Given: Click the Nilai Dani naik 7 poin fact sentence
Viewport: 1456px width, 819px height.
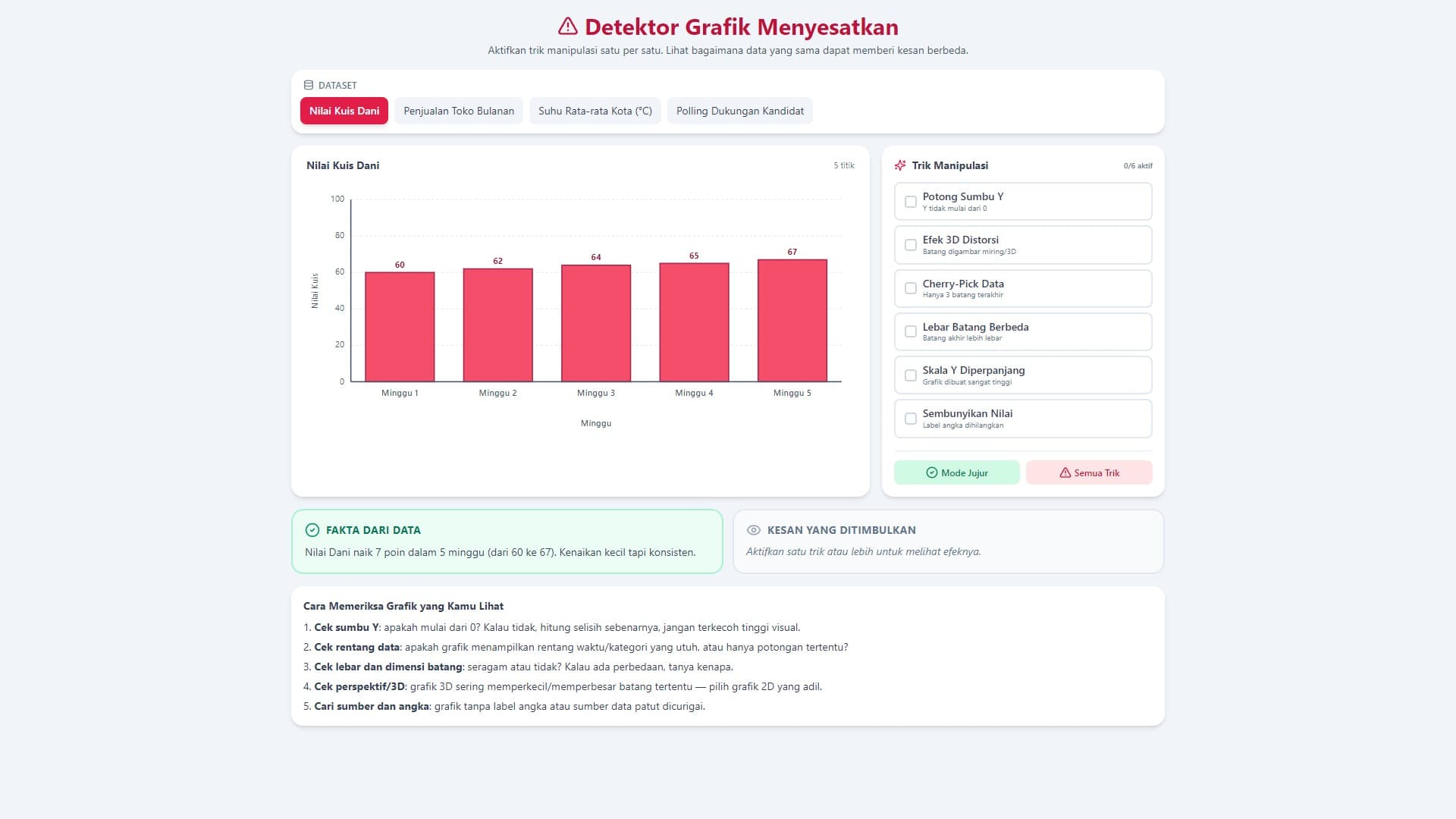Looking at the screenshot, I should tap(500, 552).
